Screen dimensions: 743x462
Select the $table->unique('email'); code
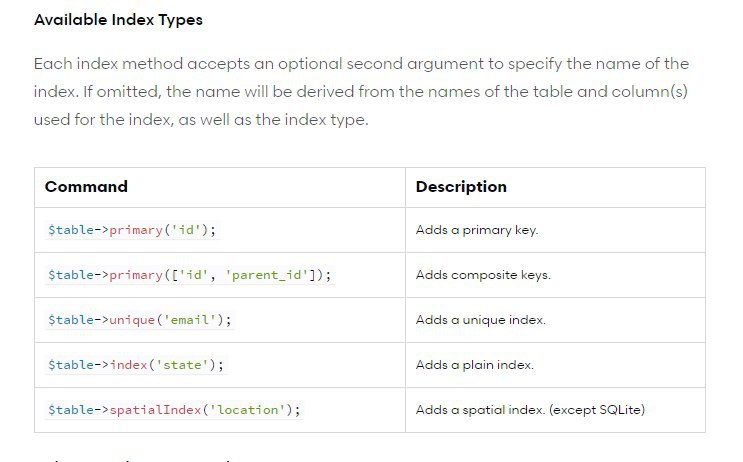tap(140, 320)
